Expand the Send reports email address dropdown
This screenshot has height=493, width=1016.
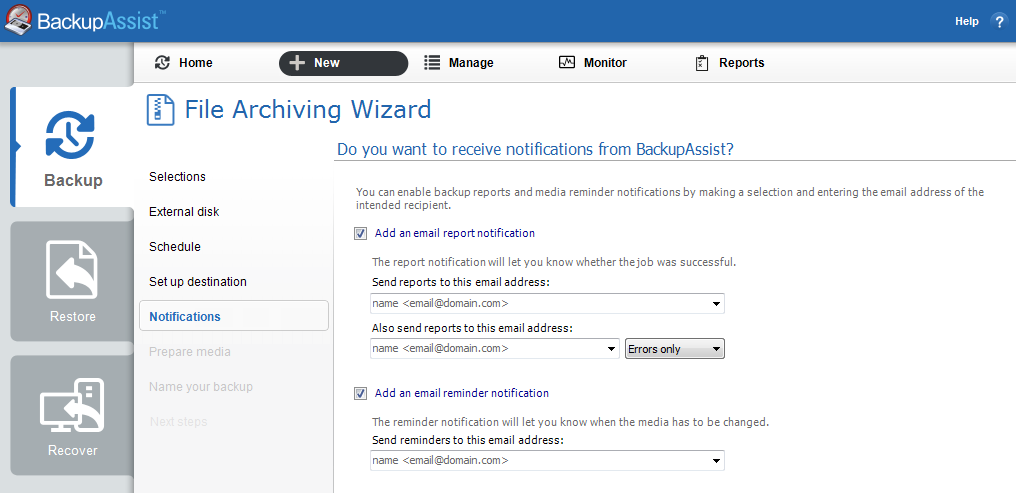tap(717, 304)
